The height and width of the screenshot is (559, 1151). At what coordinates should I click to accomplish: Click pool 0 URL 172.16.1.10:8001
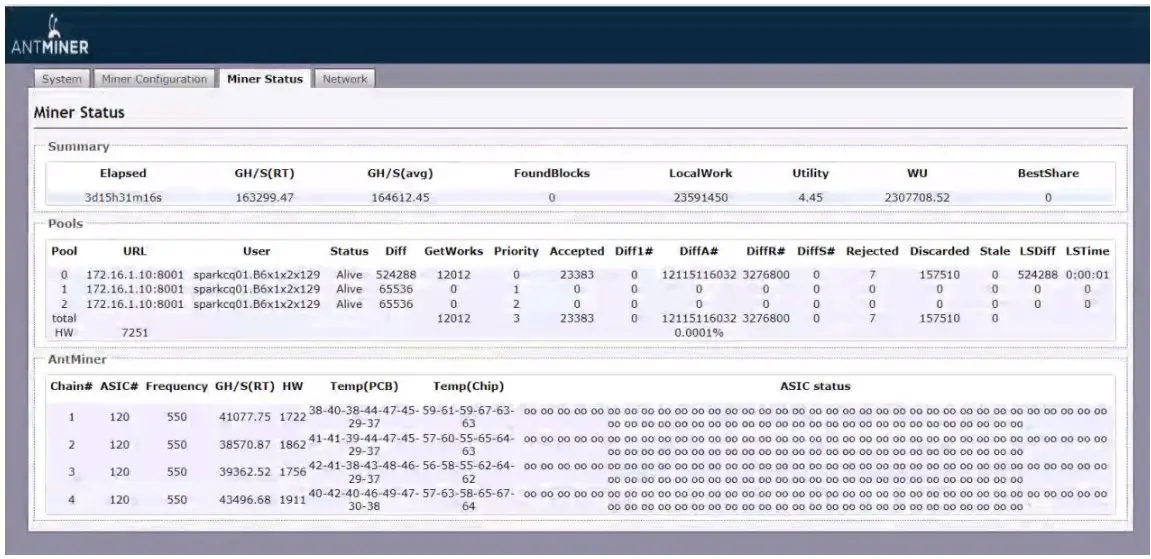coord(135,274)
